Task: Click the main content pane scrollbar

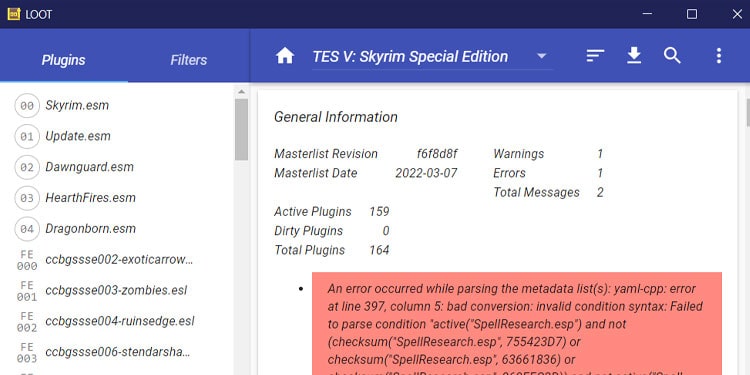Action: tap(748, 112)
